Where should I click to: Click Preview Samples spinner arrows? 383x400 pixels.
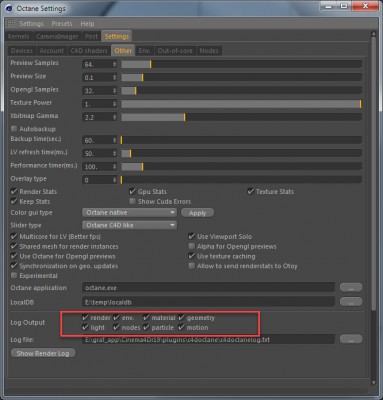coord(114,64)
